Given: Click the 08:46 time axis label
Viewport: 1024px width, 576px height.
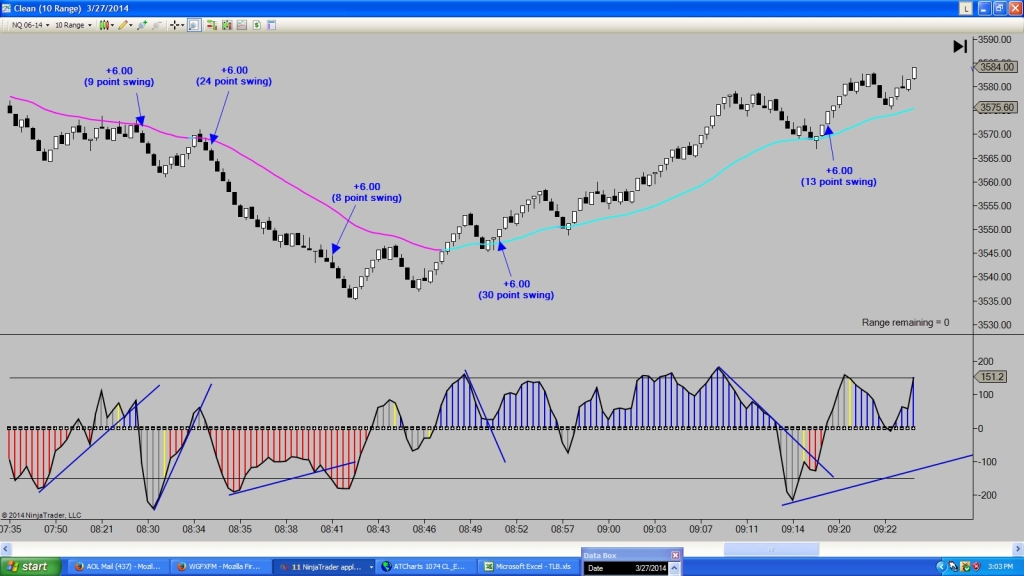Looking at the screenshot, I should (424, 529).
